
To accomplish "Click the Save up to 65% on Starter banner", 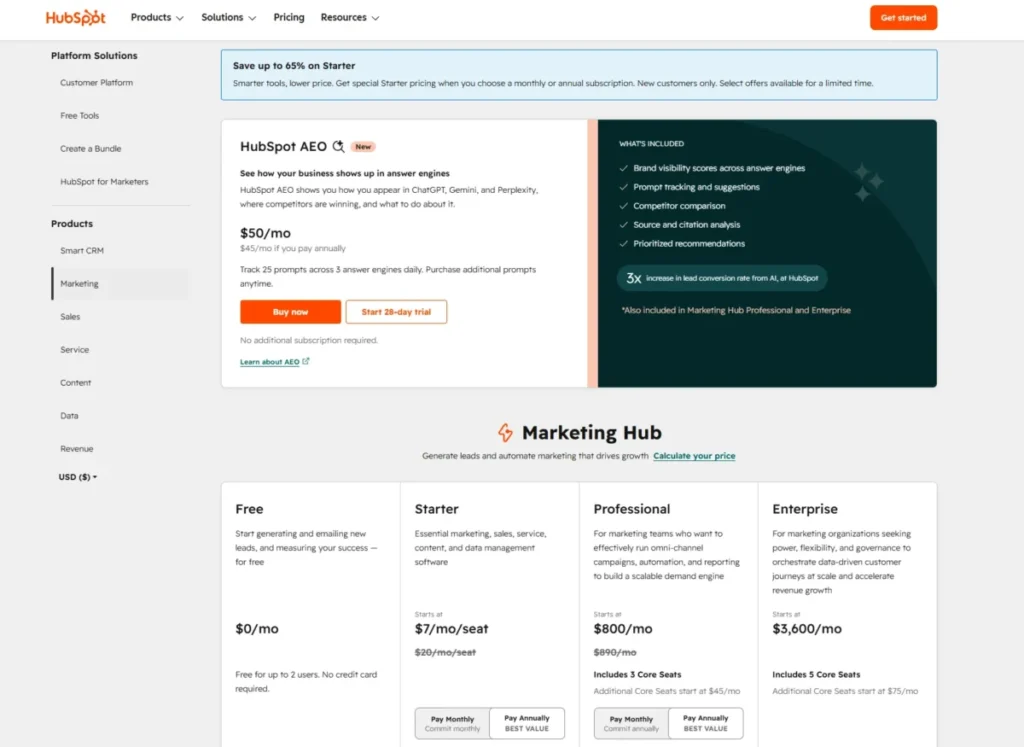I will pos(579,74).
